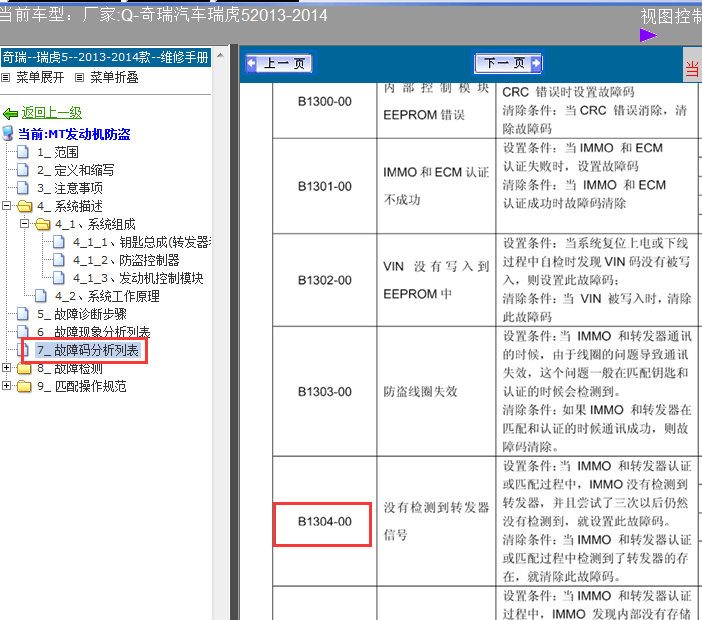Screen dimensions: 702x620
Task: Click folder icon of 8_故障检测
Action: coord(24,369)
